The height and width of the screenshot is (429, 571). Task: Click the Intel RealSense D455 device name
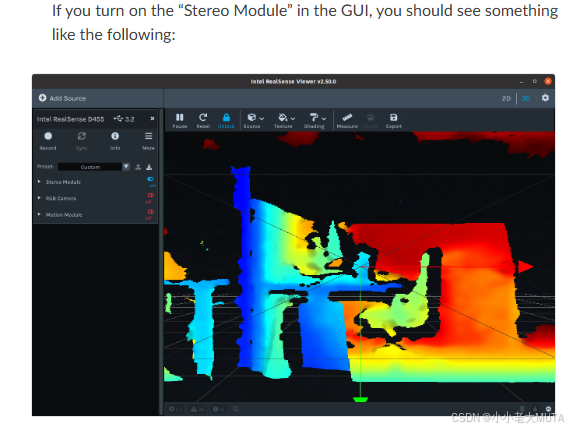70,119
